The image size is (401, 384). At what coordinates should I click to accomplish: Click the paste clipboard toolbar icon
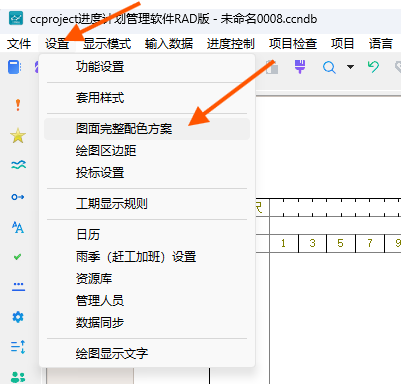pos(272,68)
